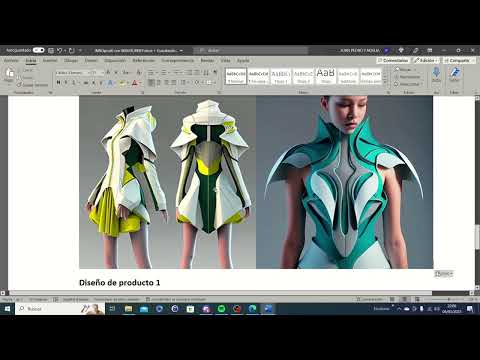This screenshot has width=480, height=360.
Task: Toggle the AutoSave (Autoguardado) switch
Action: pos(39,50)
